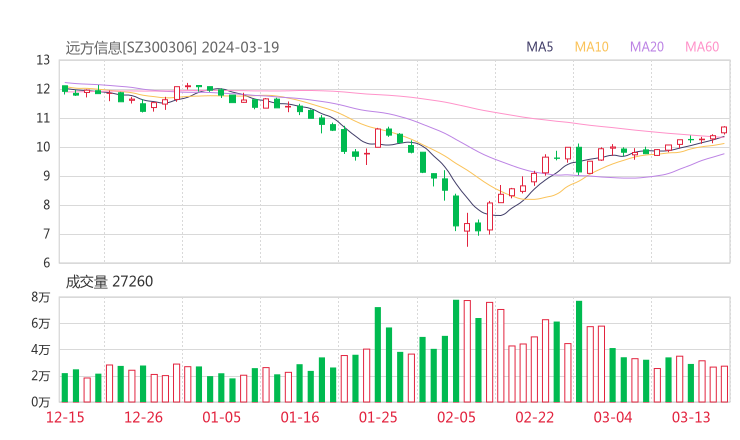
Task: Pick the 02-22 date marker
Action: (x=534, y=418)
